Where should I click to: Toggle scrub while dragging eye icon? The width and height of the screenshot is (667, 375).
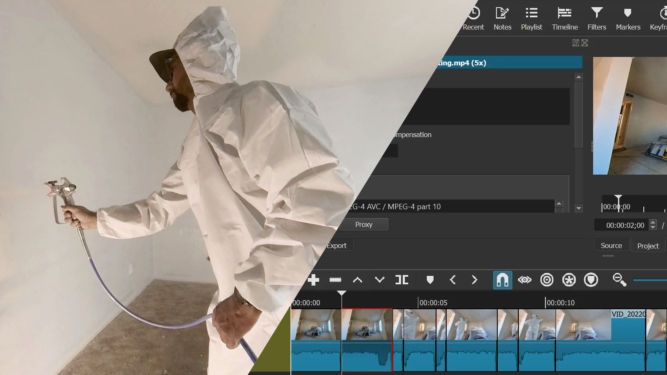coord(524,280)
